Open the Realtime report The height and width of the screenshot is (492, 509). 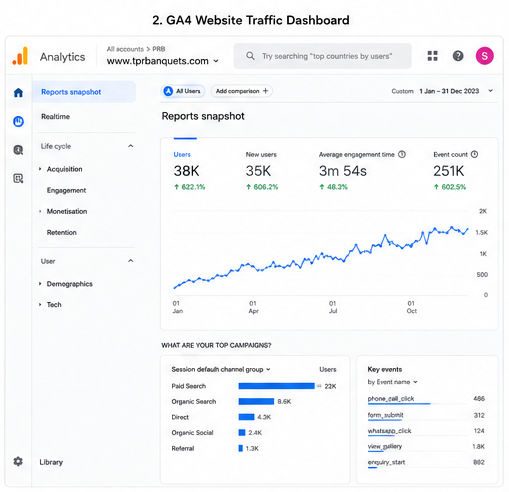click(55, 117)
